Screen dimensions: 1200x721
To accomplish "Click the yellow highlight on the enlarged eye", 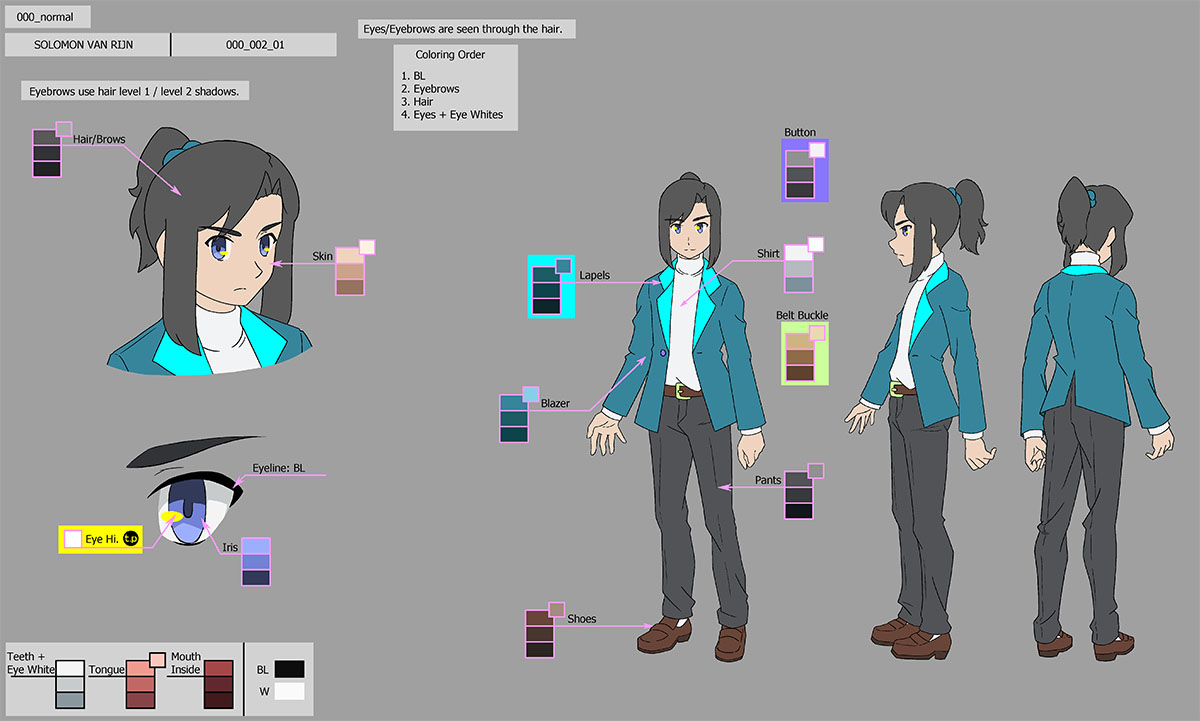I will pyautogui.click(x=171, y=516).
